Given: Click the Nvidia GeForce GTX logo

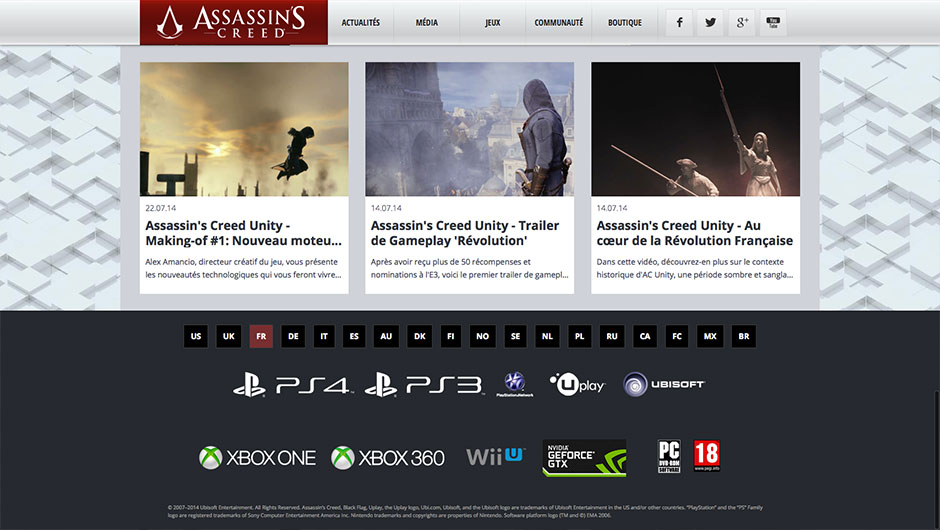Looking at the screenshot, I should coord(585,458).
